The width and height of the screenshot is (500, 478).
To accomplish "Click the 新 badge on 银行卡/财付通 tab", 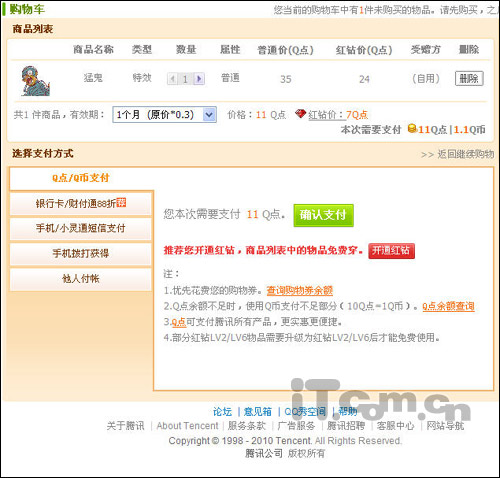I will (121, 202).
